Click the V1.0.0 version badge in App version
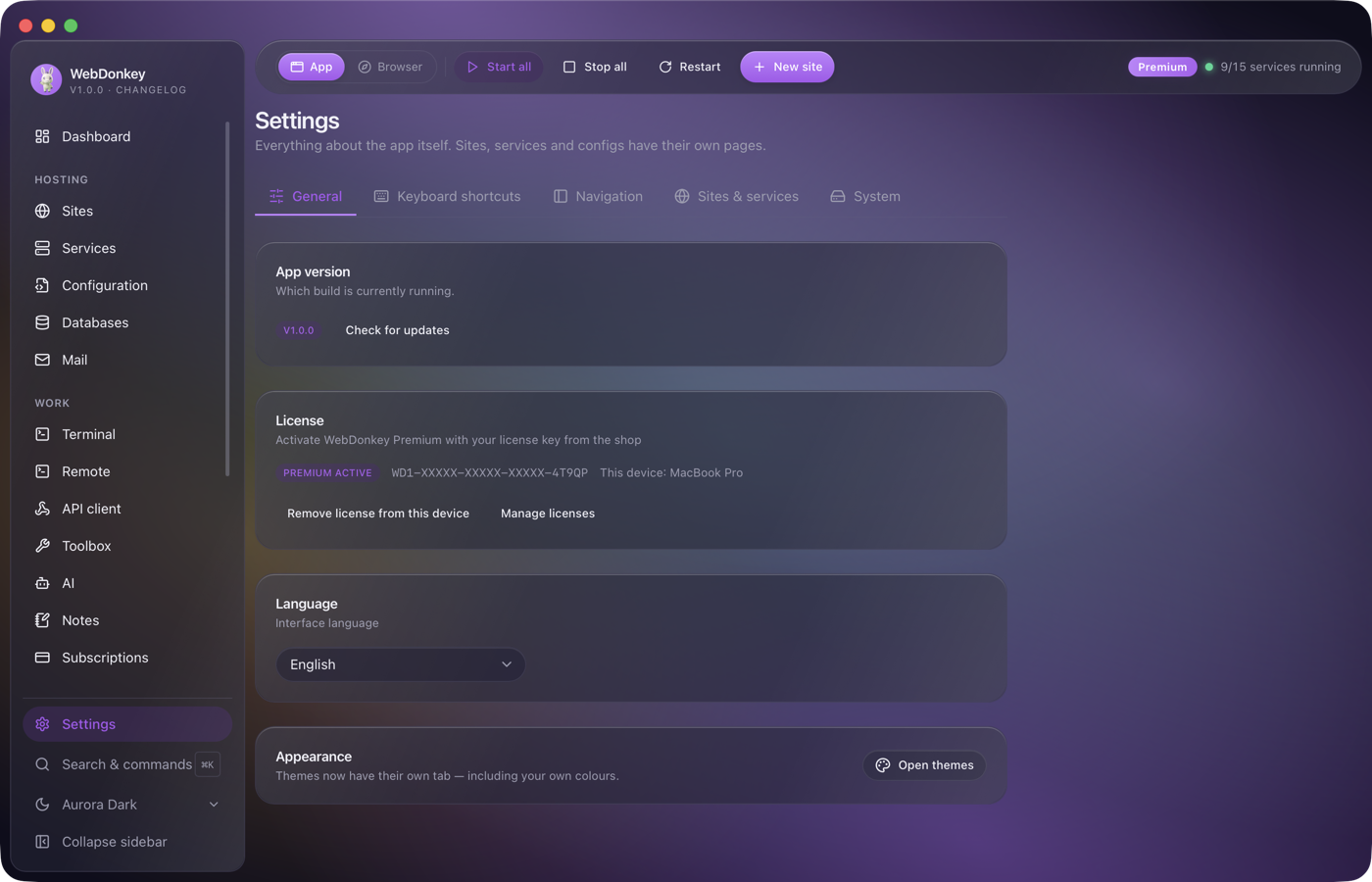 (299, 330)
